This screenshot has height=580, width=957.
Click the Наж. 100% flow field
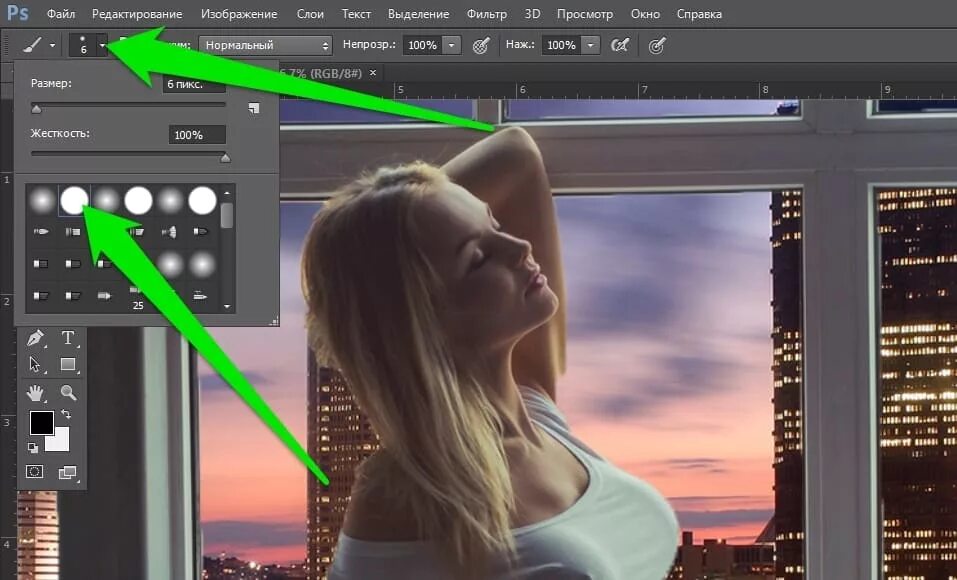coord(562,45)
